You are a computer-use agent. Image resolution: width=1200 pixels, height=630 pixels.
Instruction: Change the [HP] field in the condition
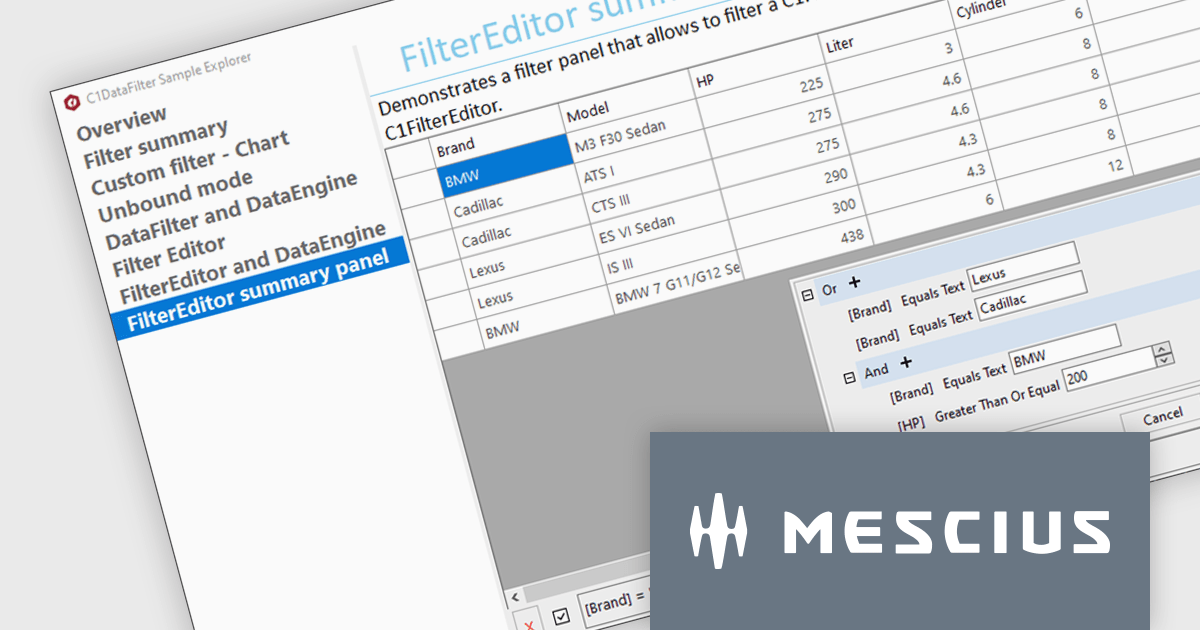pos(910,424)
